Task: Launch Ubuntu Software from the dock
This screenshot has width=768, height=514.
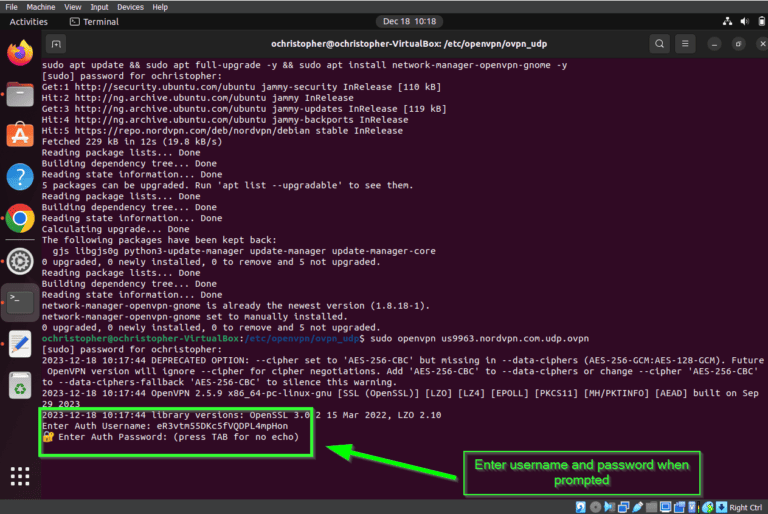Action: point(20,135)
